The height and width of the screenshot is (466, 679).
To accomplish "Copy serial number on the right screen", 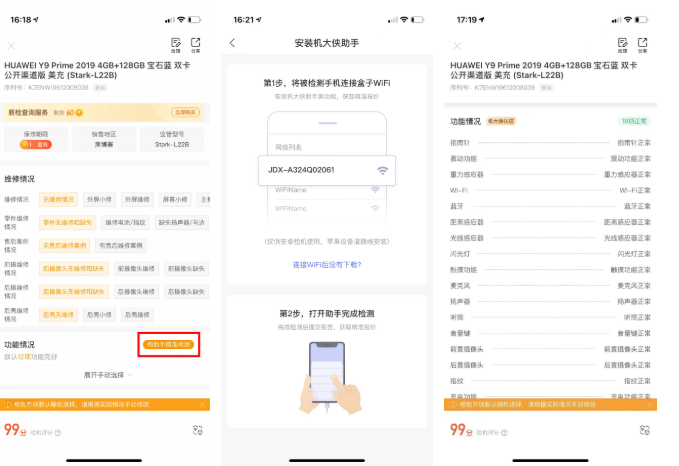I will tap(546, 87).
